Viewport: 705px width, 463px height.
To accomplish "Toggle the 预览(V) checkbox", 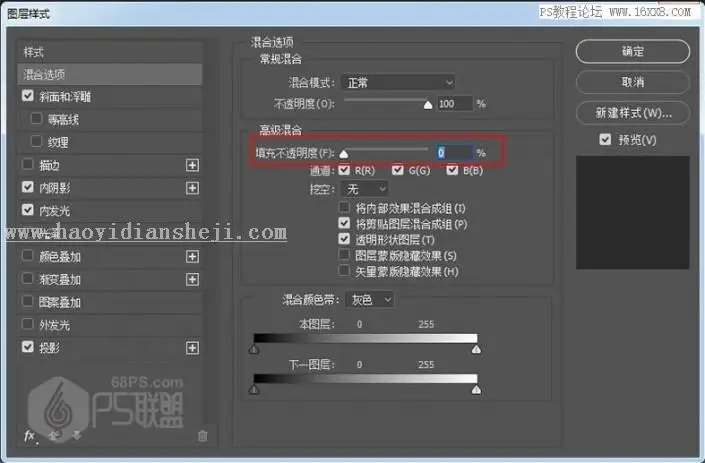I will 605,139.
